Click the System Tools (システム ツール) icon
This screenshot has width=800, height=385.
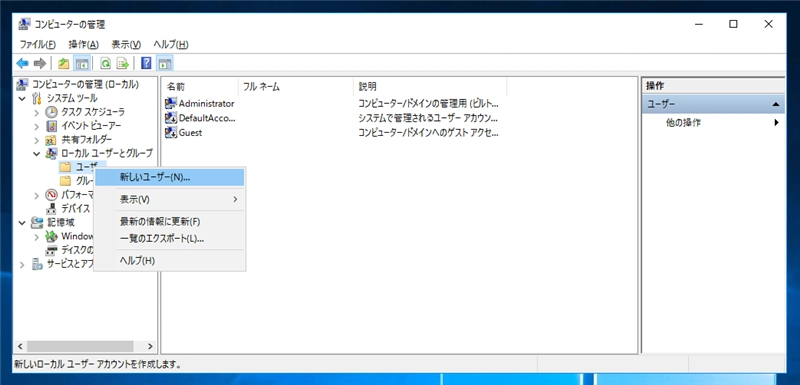click(x=37, y=98)
